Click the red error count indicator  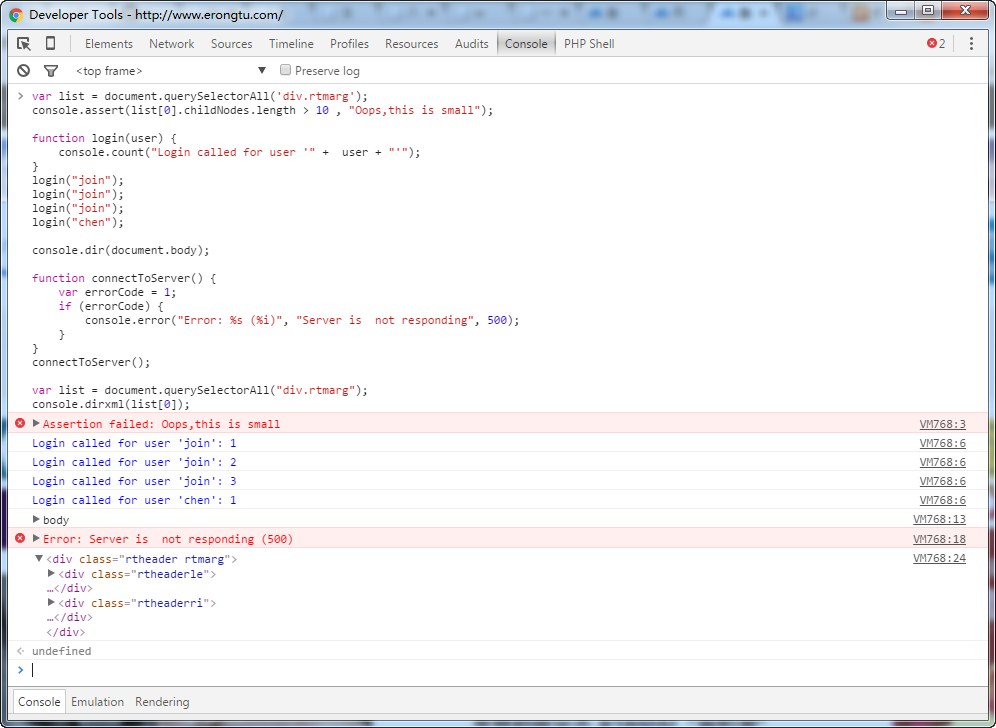(x=936, y=43)
